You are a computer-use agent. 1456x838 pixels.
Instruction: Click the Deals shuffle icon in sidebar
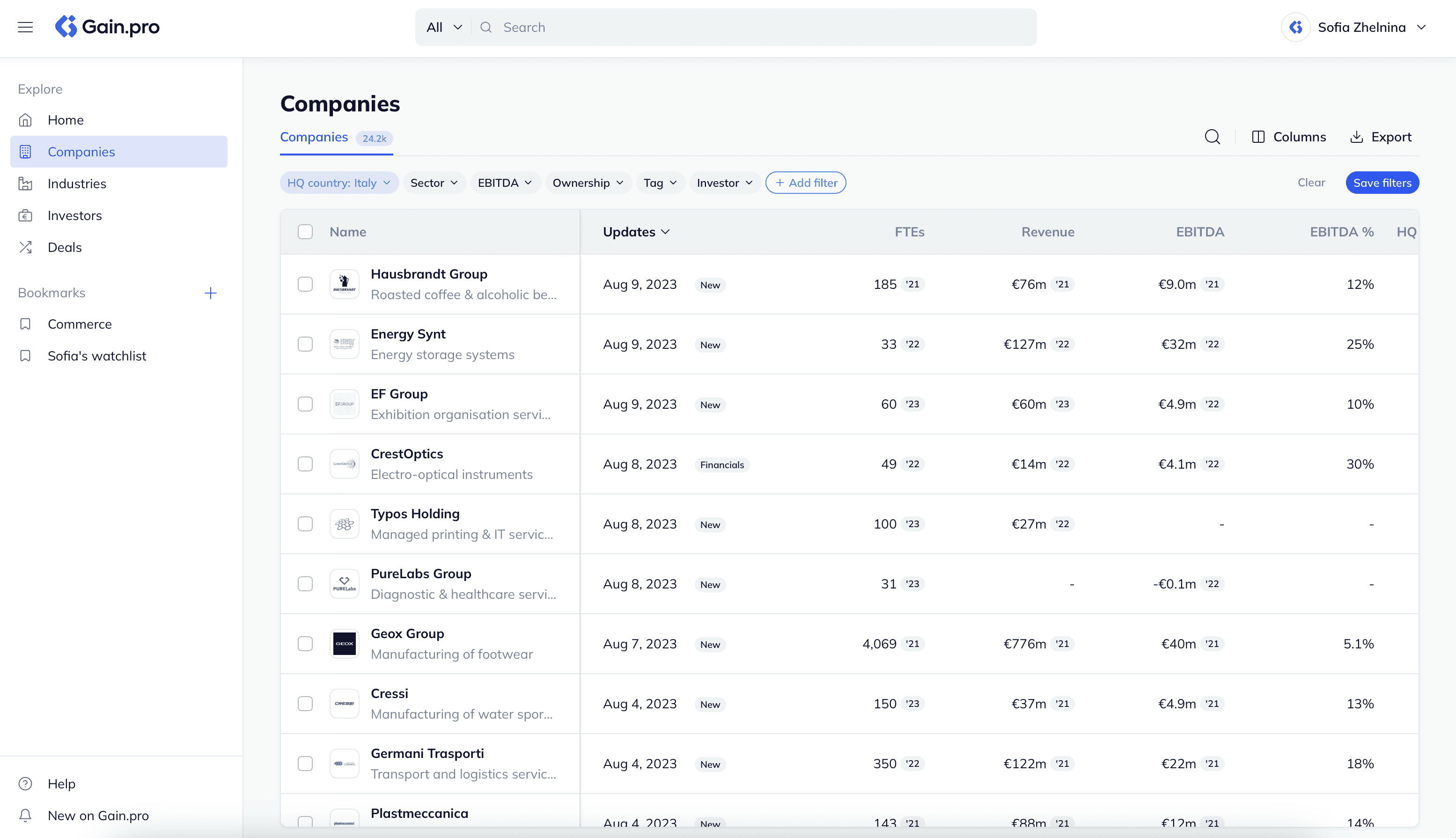(25, 247)
